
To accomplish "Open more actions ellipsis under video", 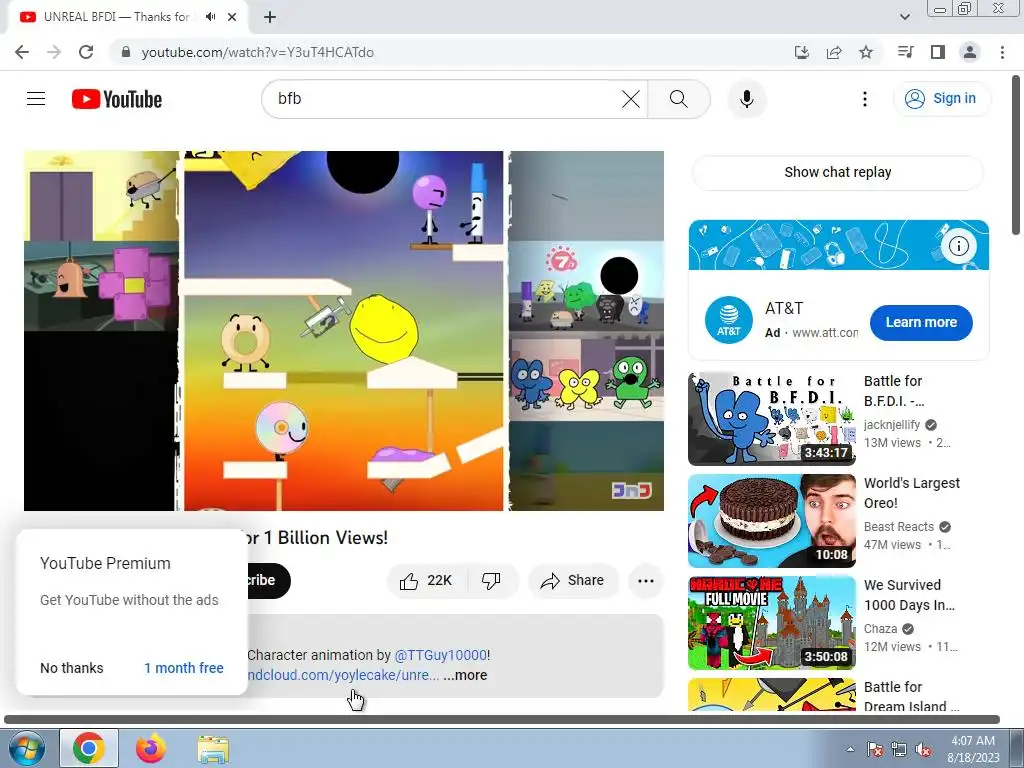I will pyautogui.click(x=646, y=581).
